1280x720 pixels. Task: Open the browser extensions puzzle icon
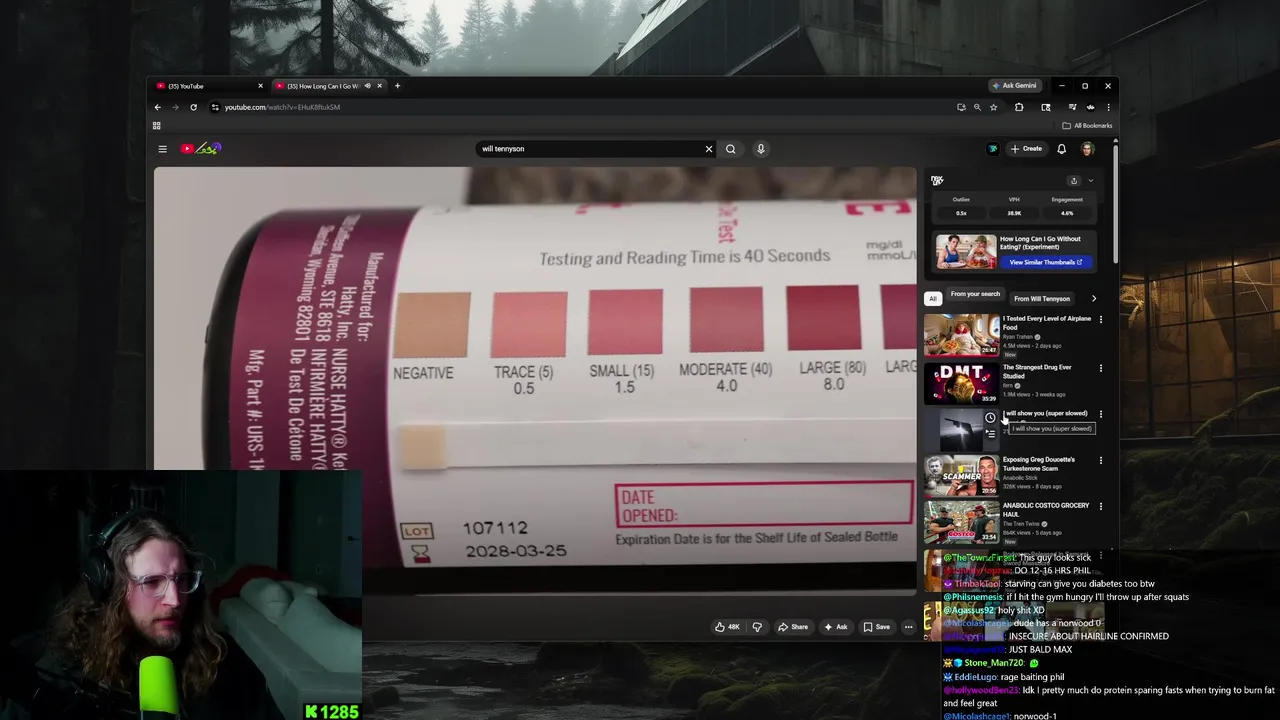[x=1019, y=107]
